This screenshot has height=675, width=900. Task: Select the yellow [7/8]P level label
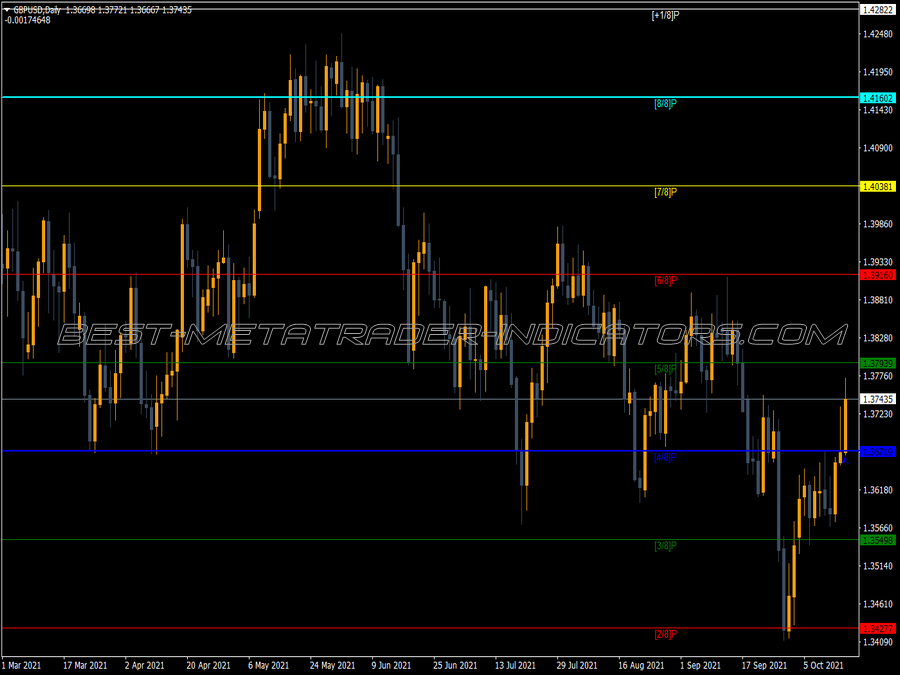[665, 192]
